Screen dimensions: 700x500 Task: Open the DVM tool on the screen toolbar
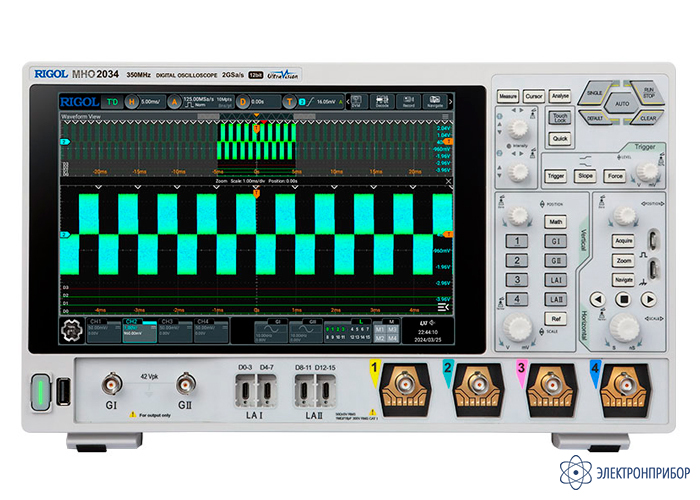tap(356, 101)
